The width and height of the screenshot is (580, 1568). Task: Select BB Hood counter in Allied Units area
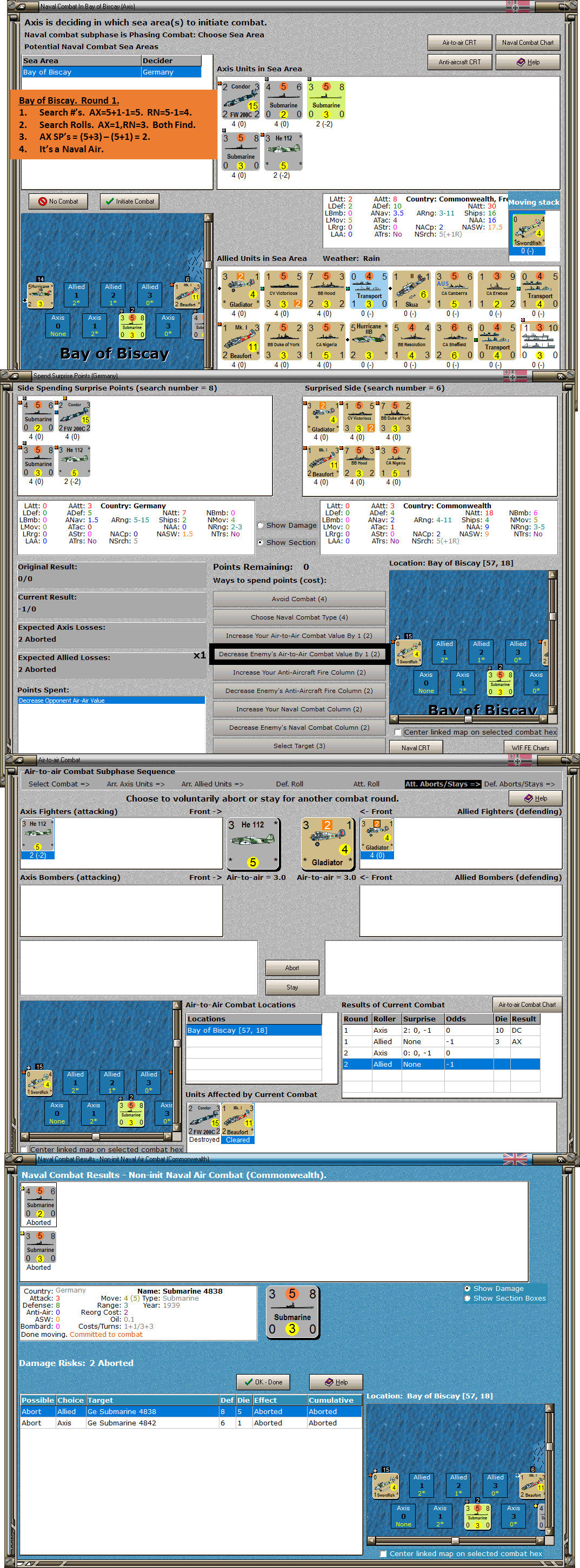[326, 290]
